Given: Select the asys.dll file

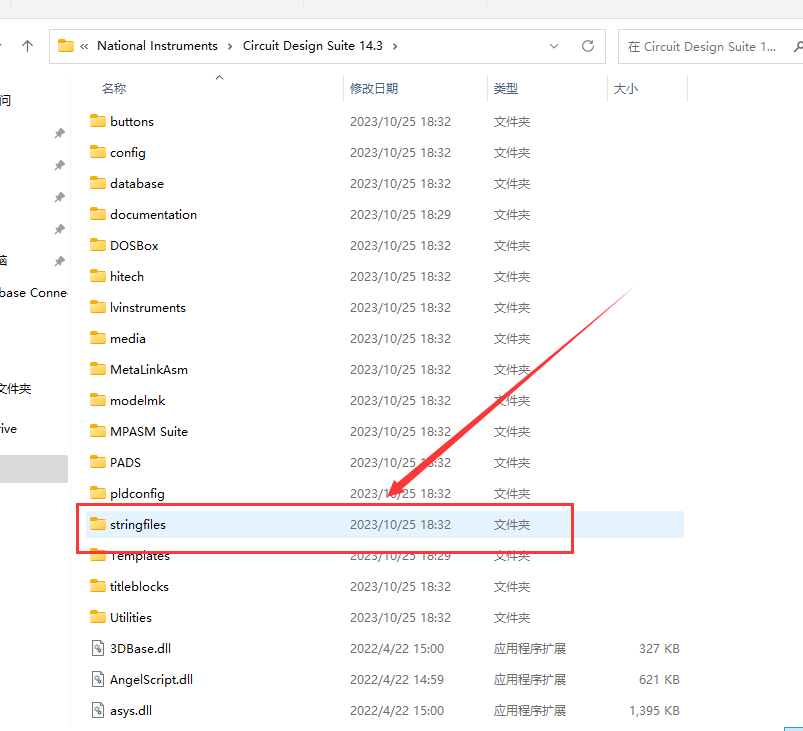Looking at the screenshot, I should (131, 710).
